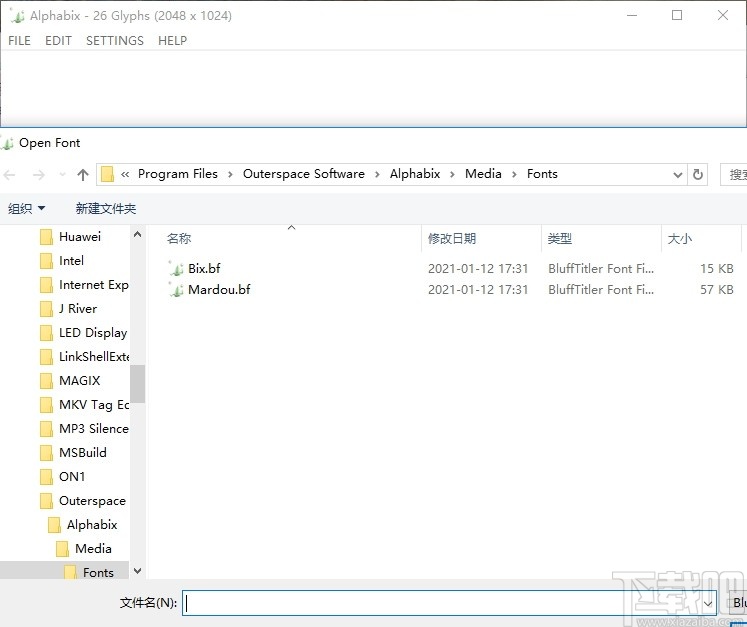Go up one folder level
Screen dimensions: 747x627
83,175
